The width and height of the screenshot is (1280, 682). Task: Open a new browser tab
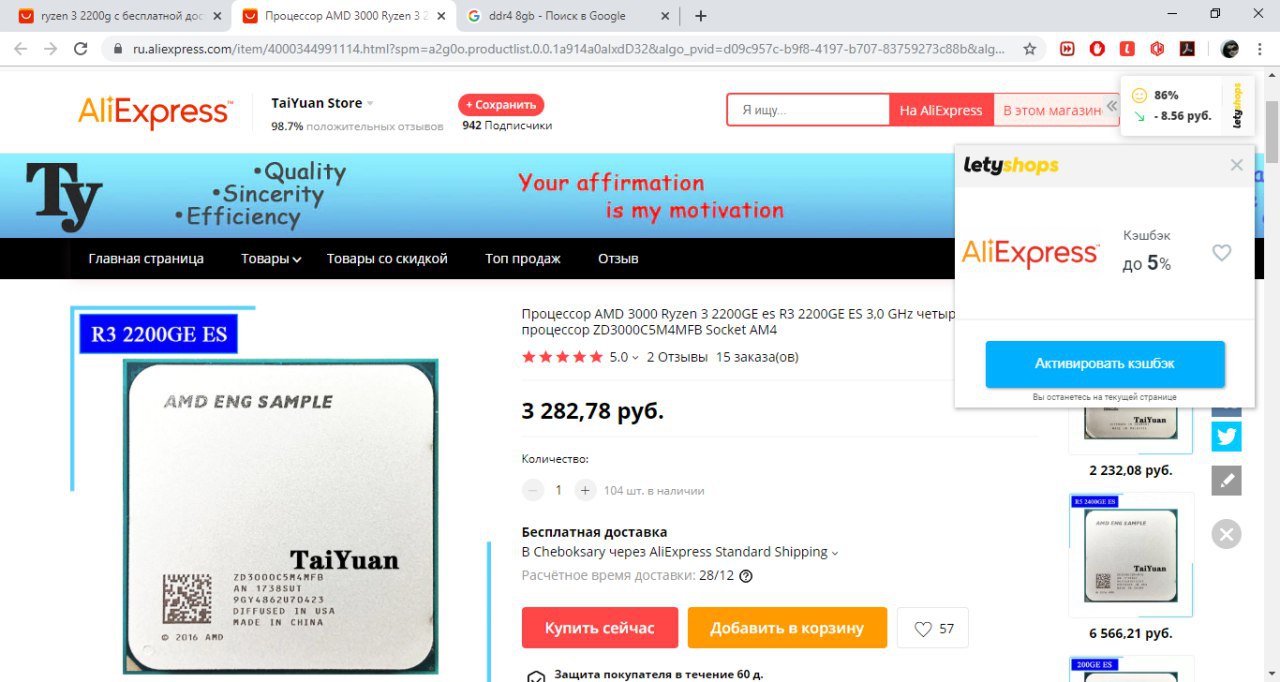[x=701, y=16]
